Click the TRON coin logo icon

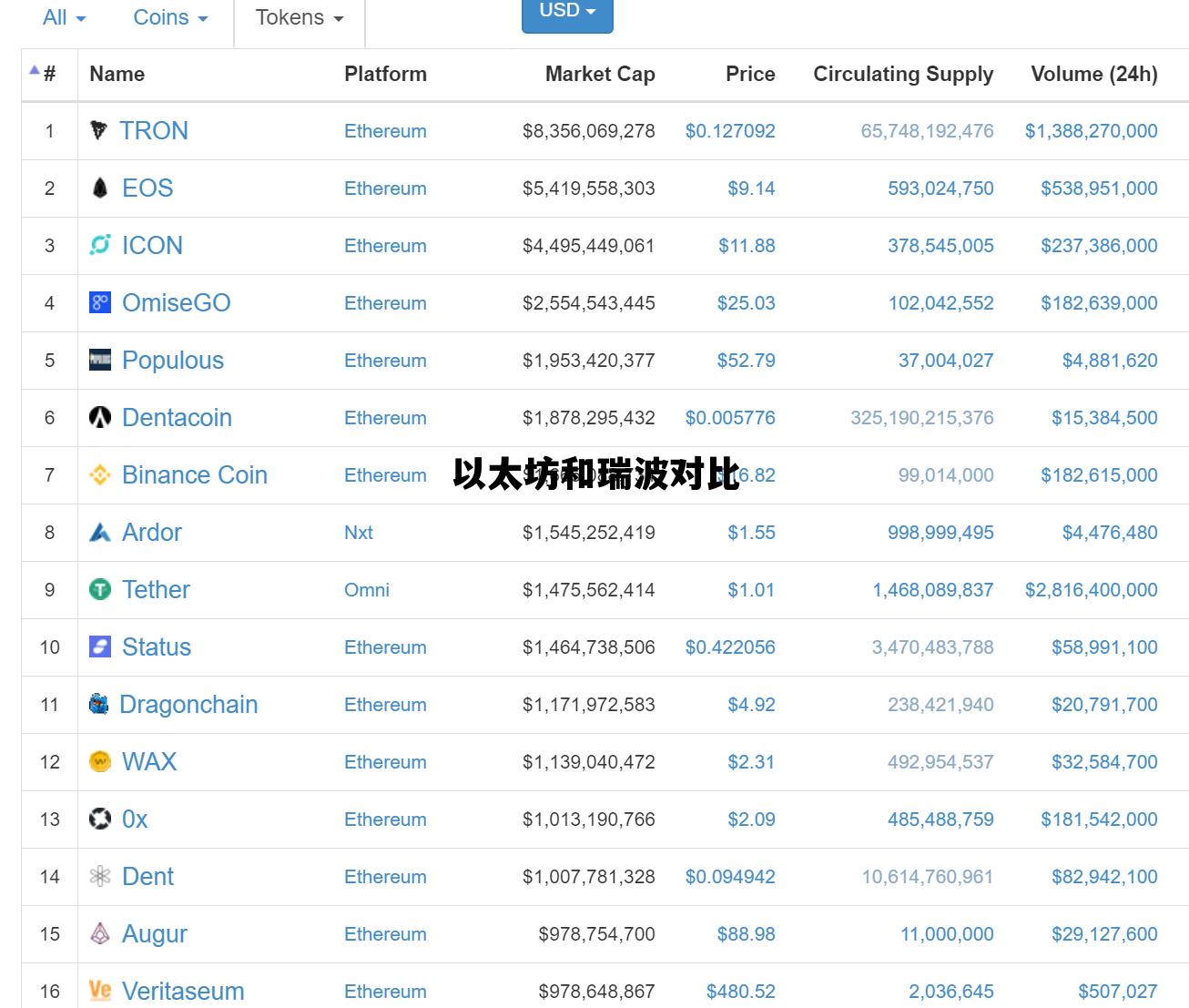[98, 130]
